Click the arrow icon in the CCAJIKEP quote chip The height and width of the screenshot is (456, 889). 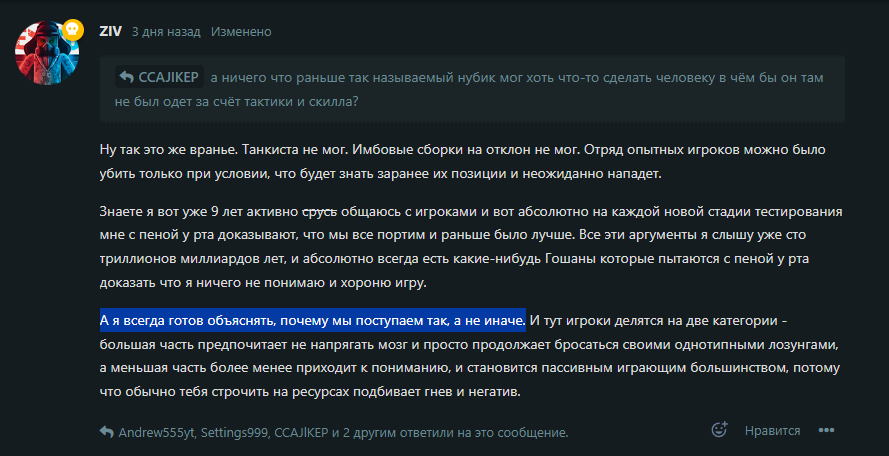click(126, 77)
